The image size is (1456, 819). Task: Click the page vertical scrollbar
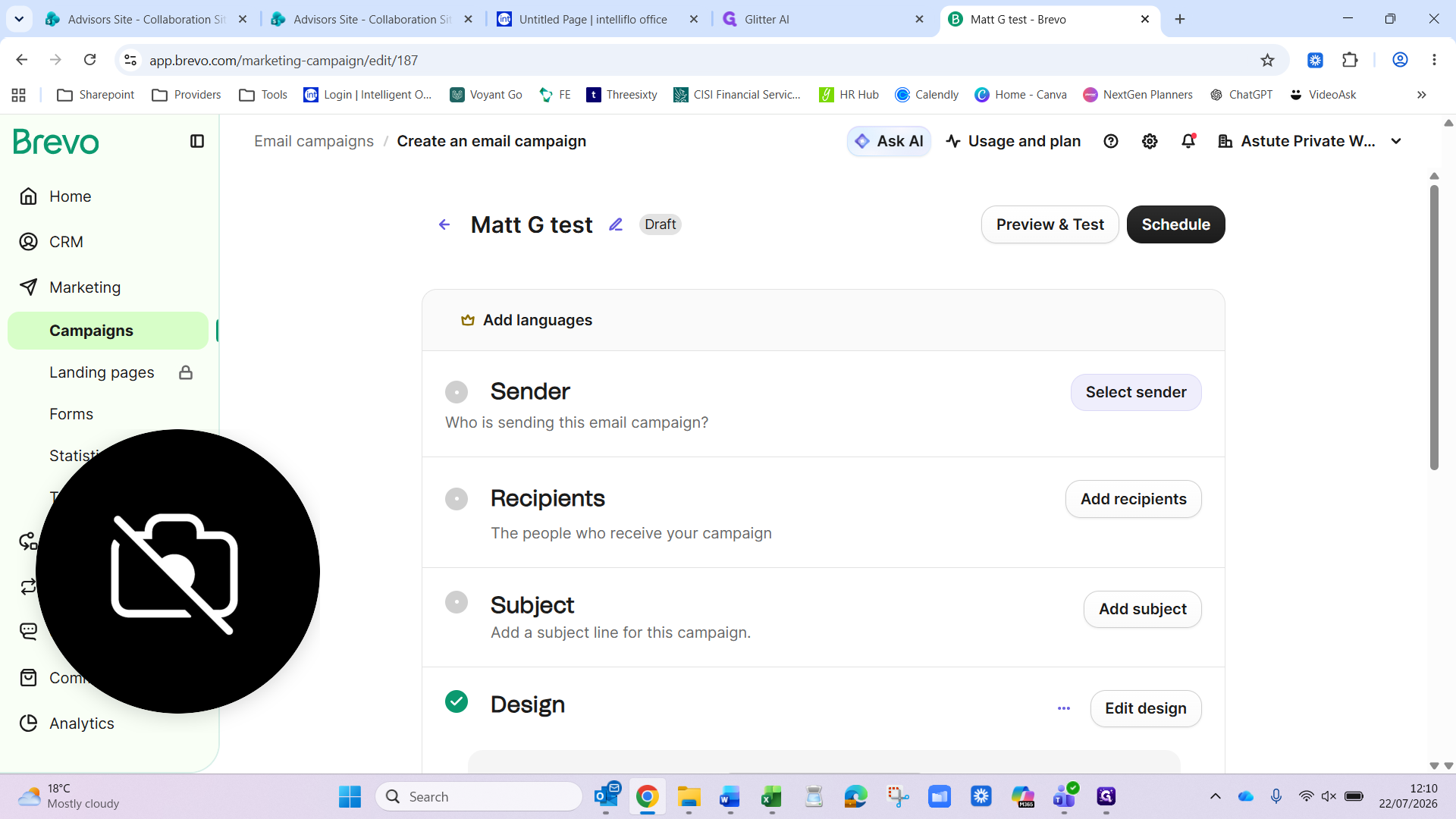(1434, 326)
